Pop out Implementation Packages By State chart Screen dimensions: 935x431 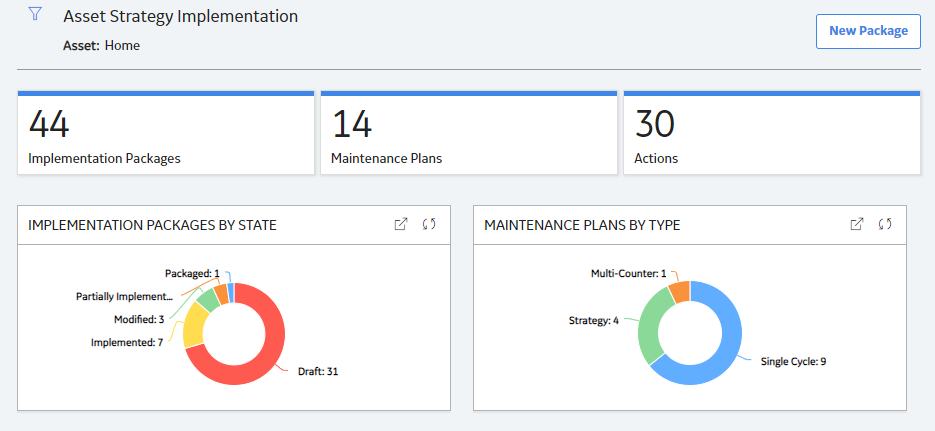[401, 224]
